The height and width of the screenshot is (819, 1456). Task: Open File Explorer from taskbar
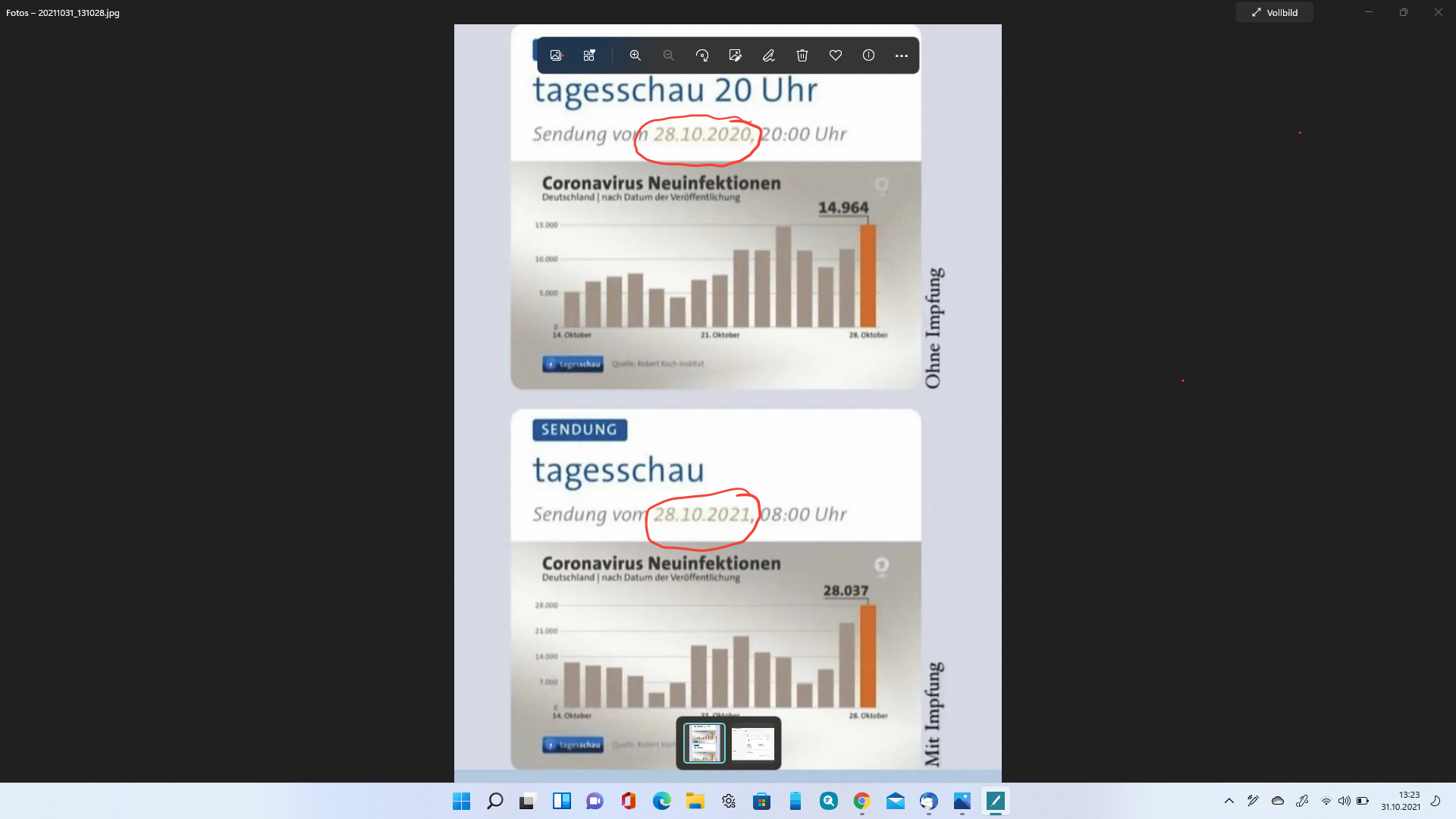[695, 801]
